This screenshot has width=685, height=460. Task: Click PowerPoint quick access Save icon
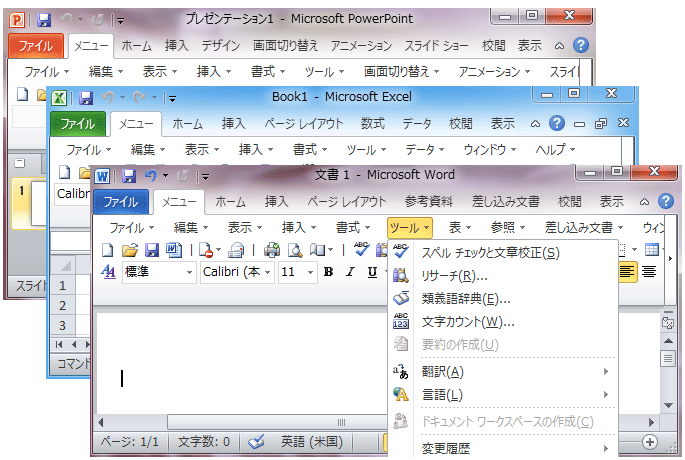(44, 20)
